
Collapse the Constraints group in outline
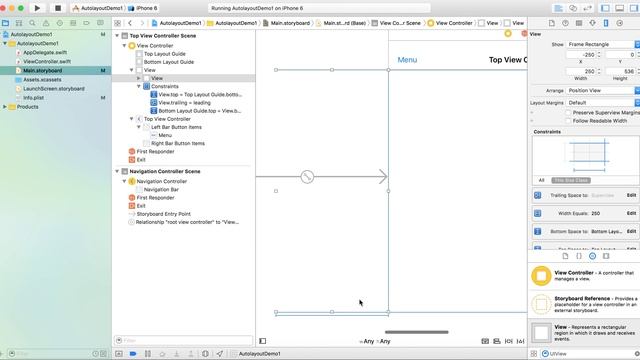[x=139, y=86]
